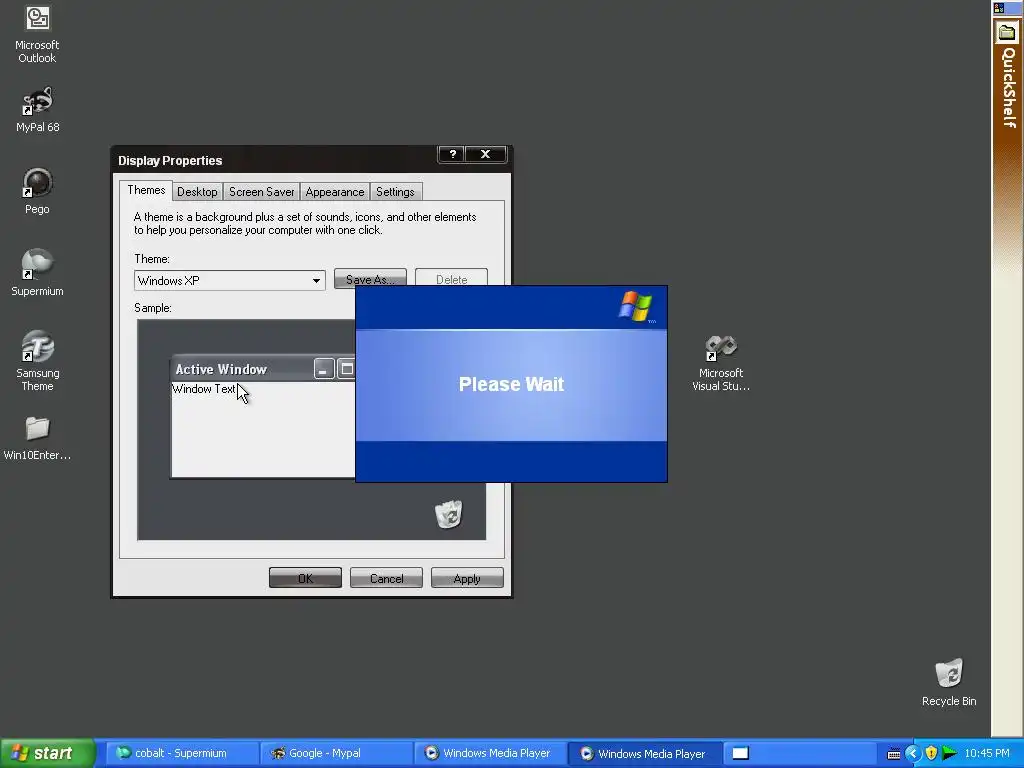Open the Start menu
Image resolution: width=1024 pixels, height=768 pixels.
[x=48, y=753]
